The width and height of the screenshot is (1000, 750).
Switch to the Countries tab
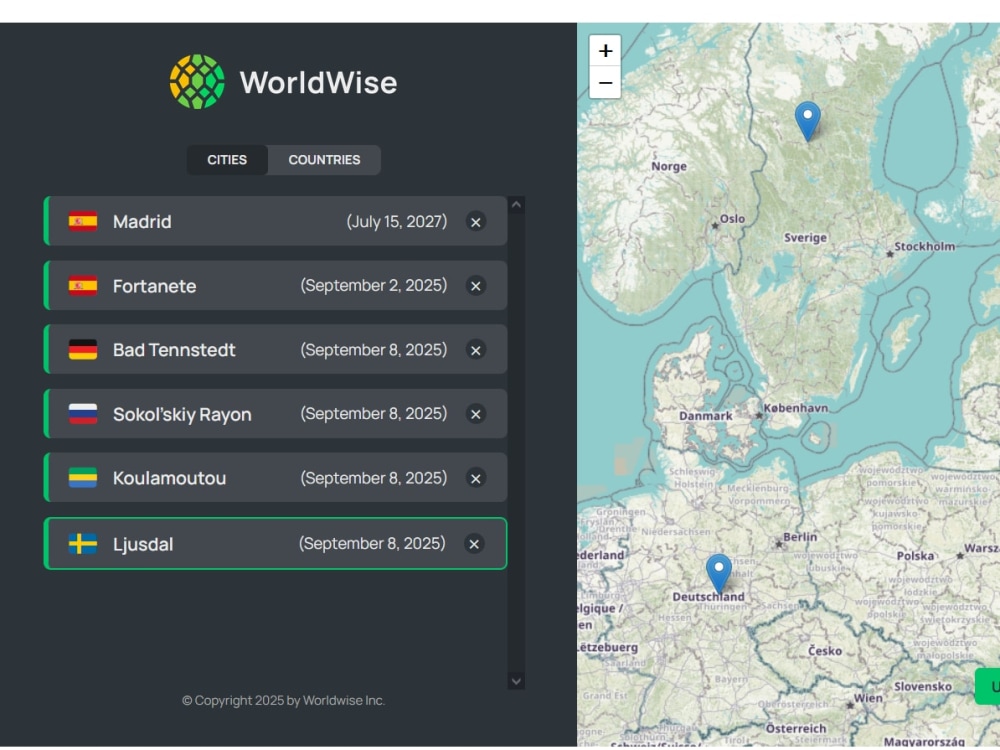[324, 160]
